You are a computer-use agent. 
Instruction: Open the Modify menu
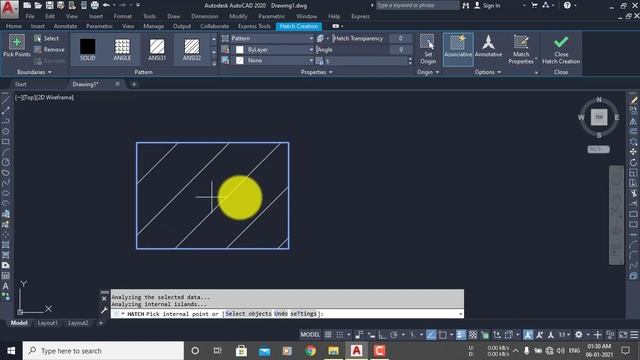[x=238, y=16]
